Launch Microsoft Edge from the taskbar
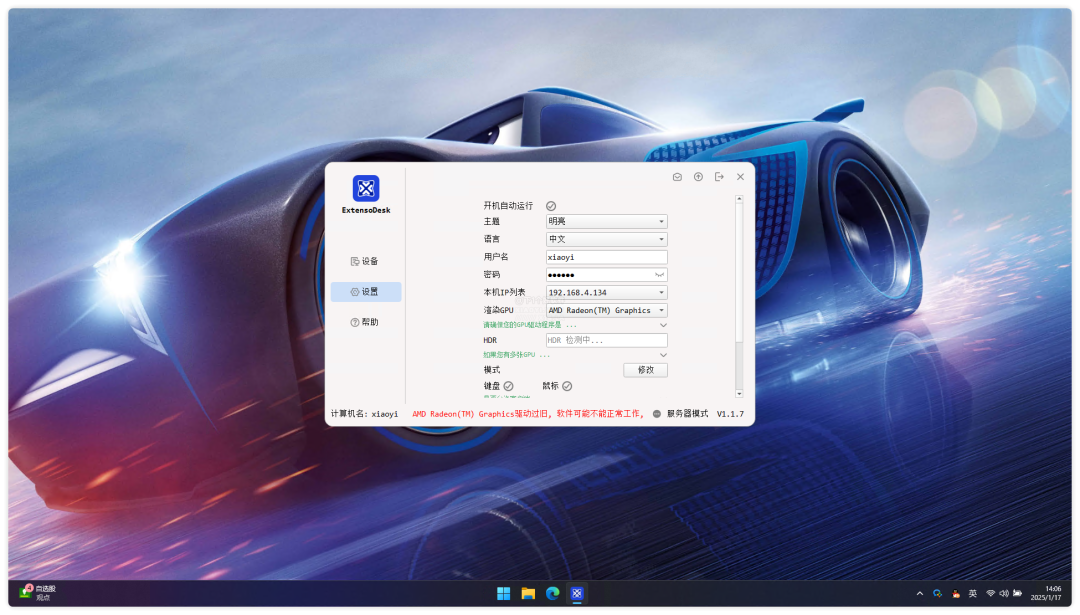The image size is (1080, 615). 552,593
